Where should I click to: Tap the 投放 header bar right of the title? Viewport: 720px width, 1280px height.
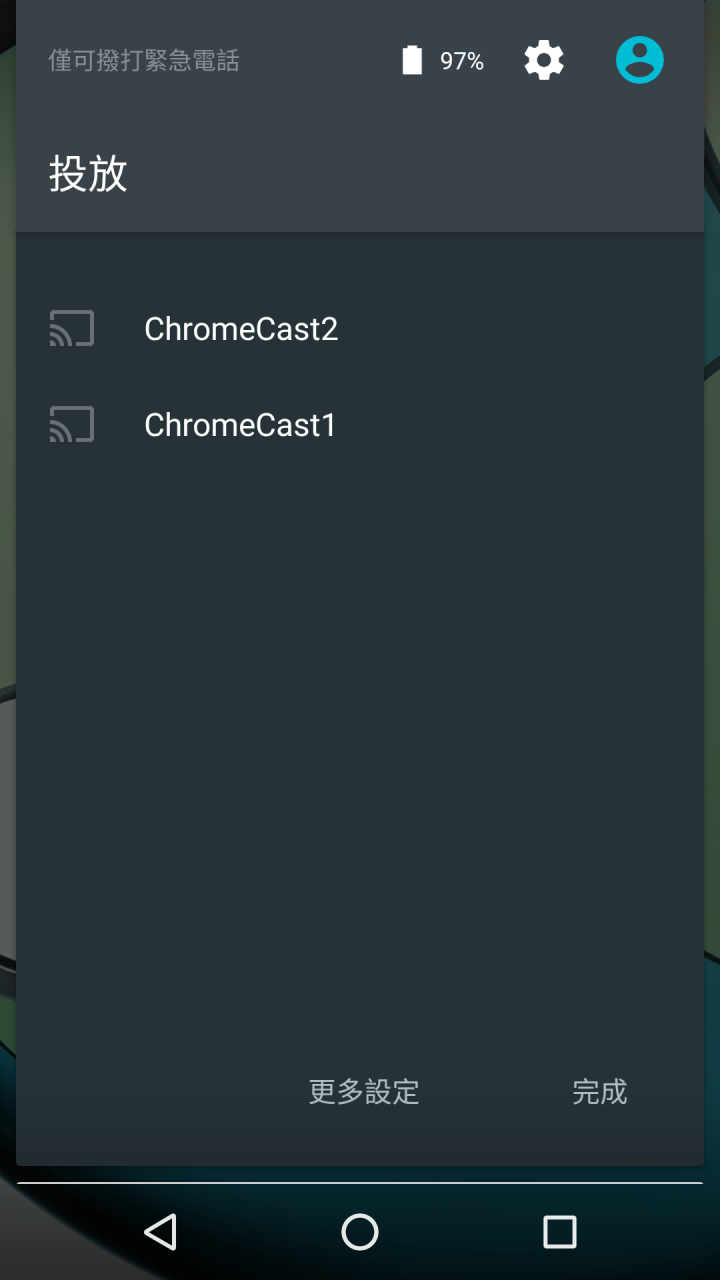(420, 174)
